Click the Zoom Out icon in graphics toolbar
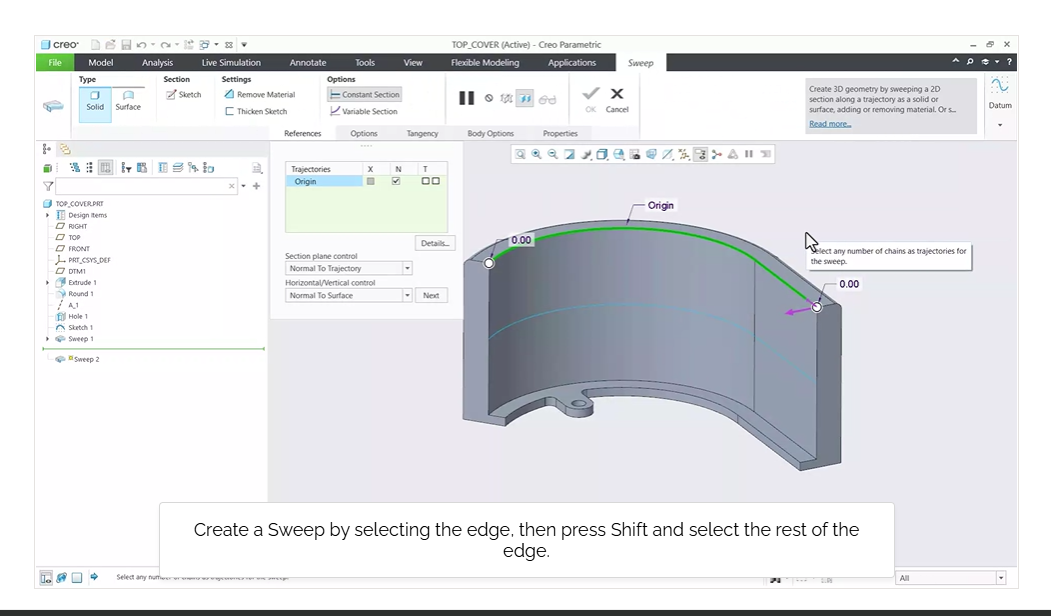Screen dimensions: 1051x616 (x=552, y=154)
